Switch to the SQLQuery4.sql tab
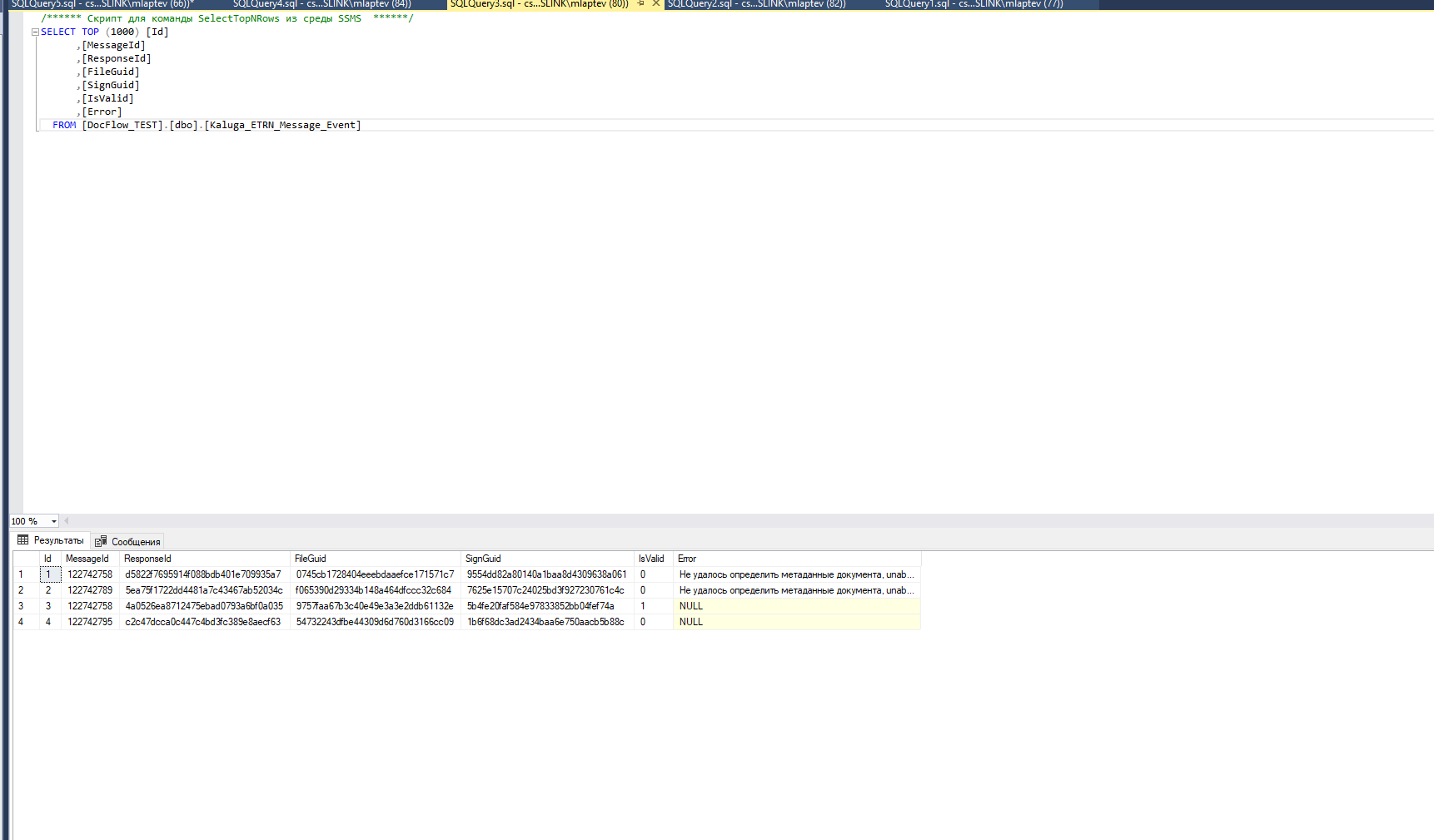This screenshot has height=840, width=1434. 322,4
